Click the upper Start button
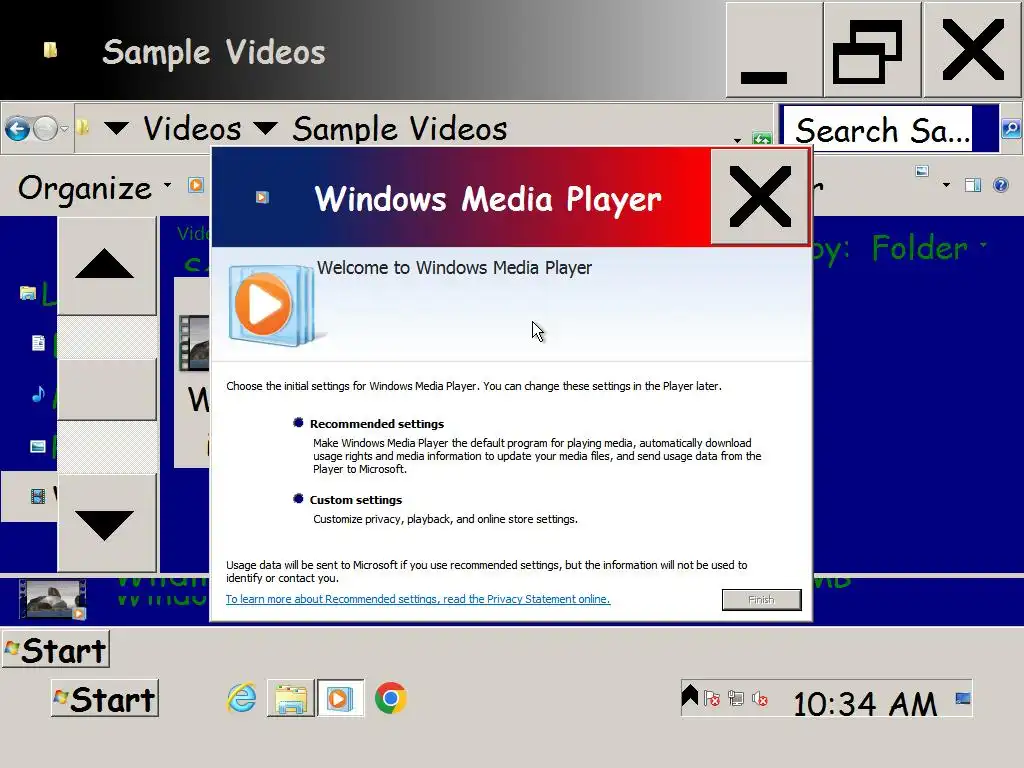This screenshot has height=768, width=1024. pos(56,650)
